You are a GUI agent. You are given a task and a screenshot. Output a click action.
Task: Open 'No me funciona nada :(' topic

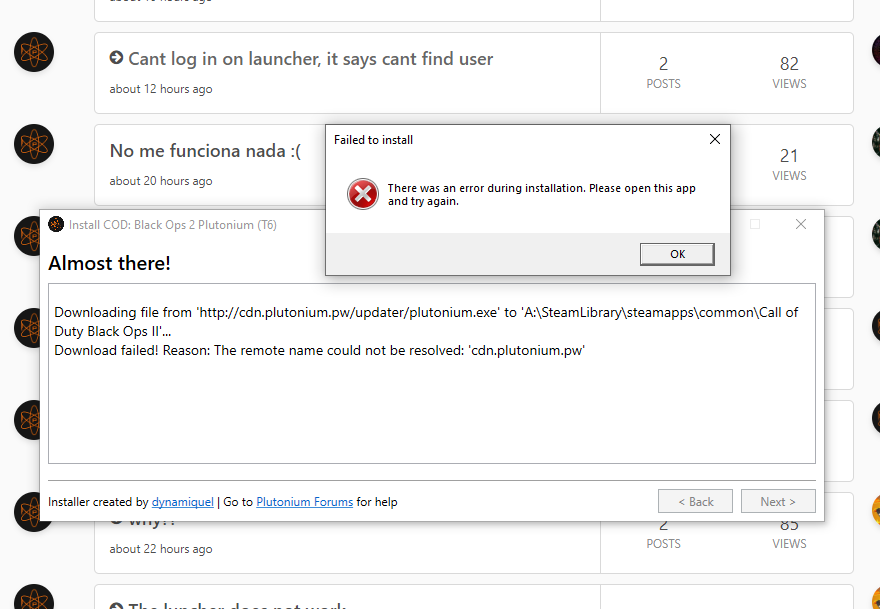pyautogui.click(x=205, y=150)
